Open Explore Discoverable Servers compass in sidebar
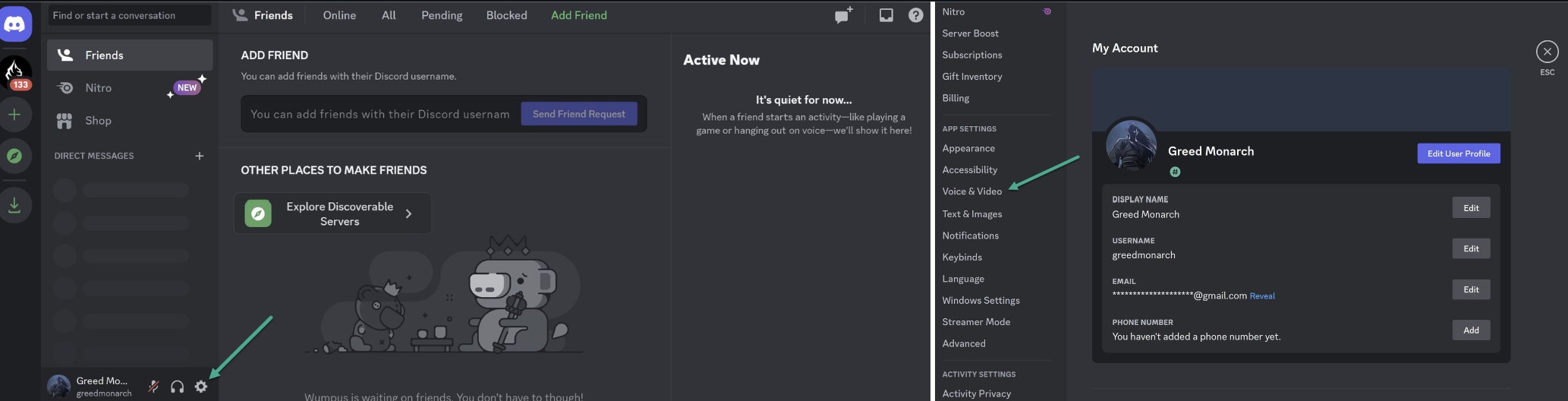Image resolution: width=1568 pixels, height=401 pixels. pos(14,156)
